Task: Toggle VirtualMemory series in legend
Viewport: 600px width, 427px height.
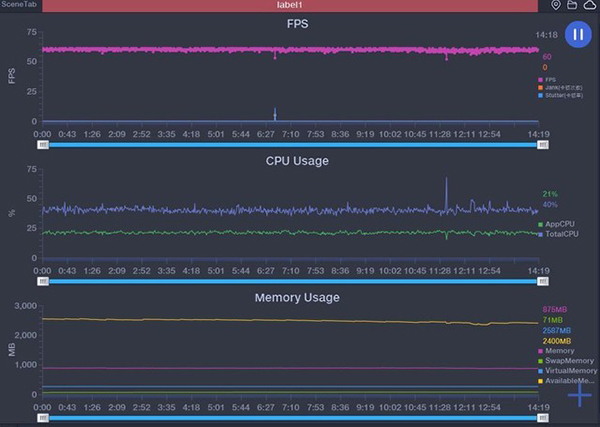Action: [x=568, y=370]
